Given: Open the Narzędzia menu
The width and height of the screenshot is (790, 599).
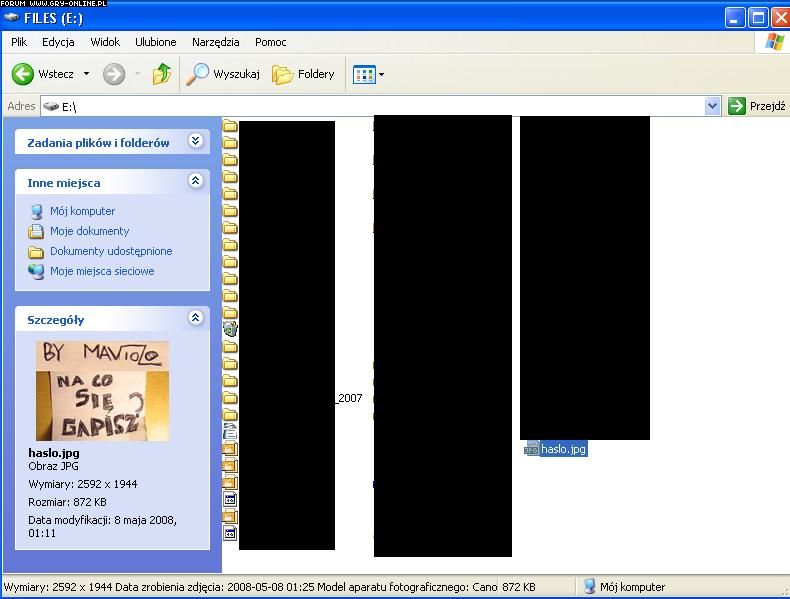Looking at the screenshot, I should 215,42.
